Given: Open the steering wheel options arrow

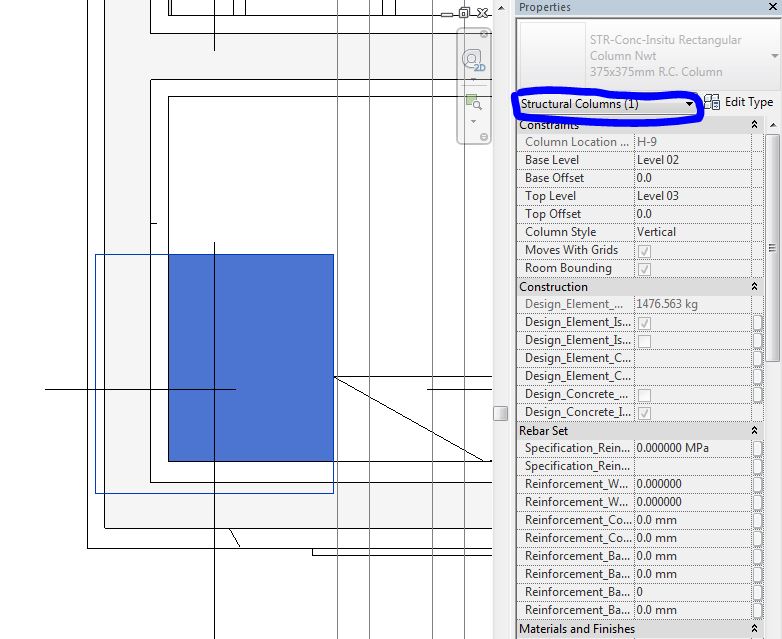Looking at the screenshot, I should click(473, 80).
